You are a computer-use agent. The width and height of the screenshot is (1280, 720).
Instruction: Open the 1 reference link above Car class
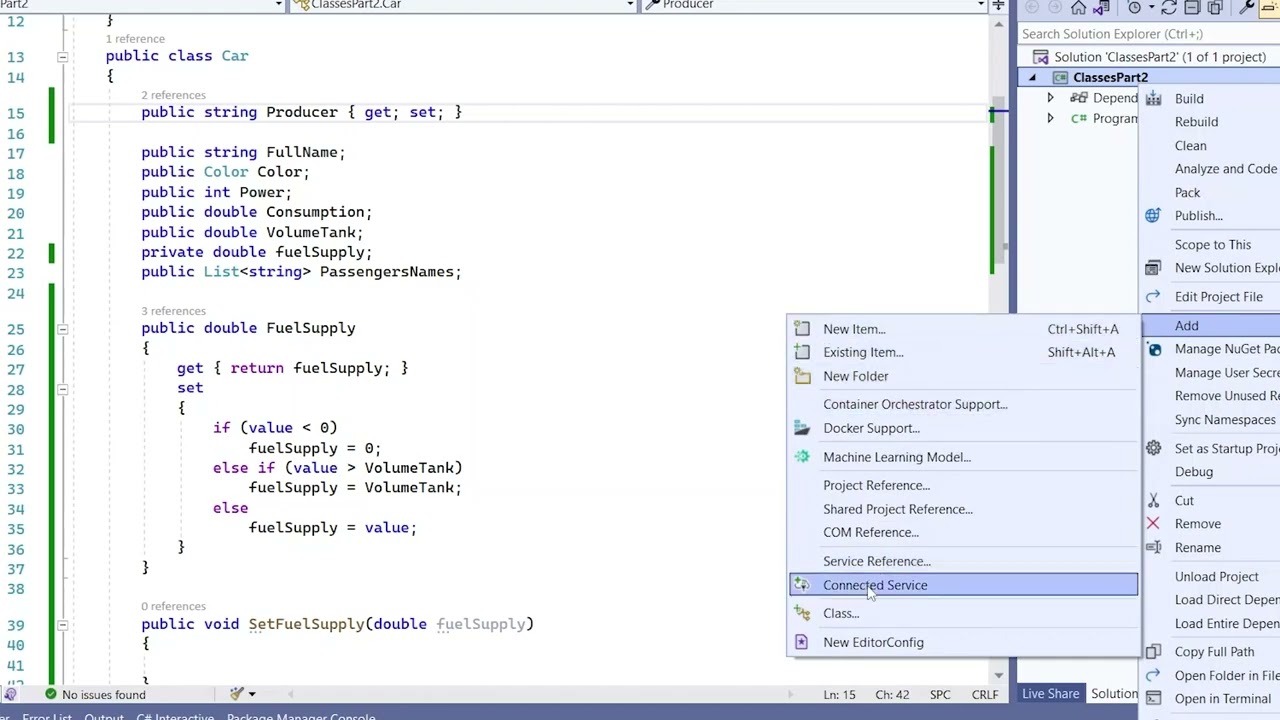135,39
